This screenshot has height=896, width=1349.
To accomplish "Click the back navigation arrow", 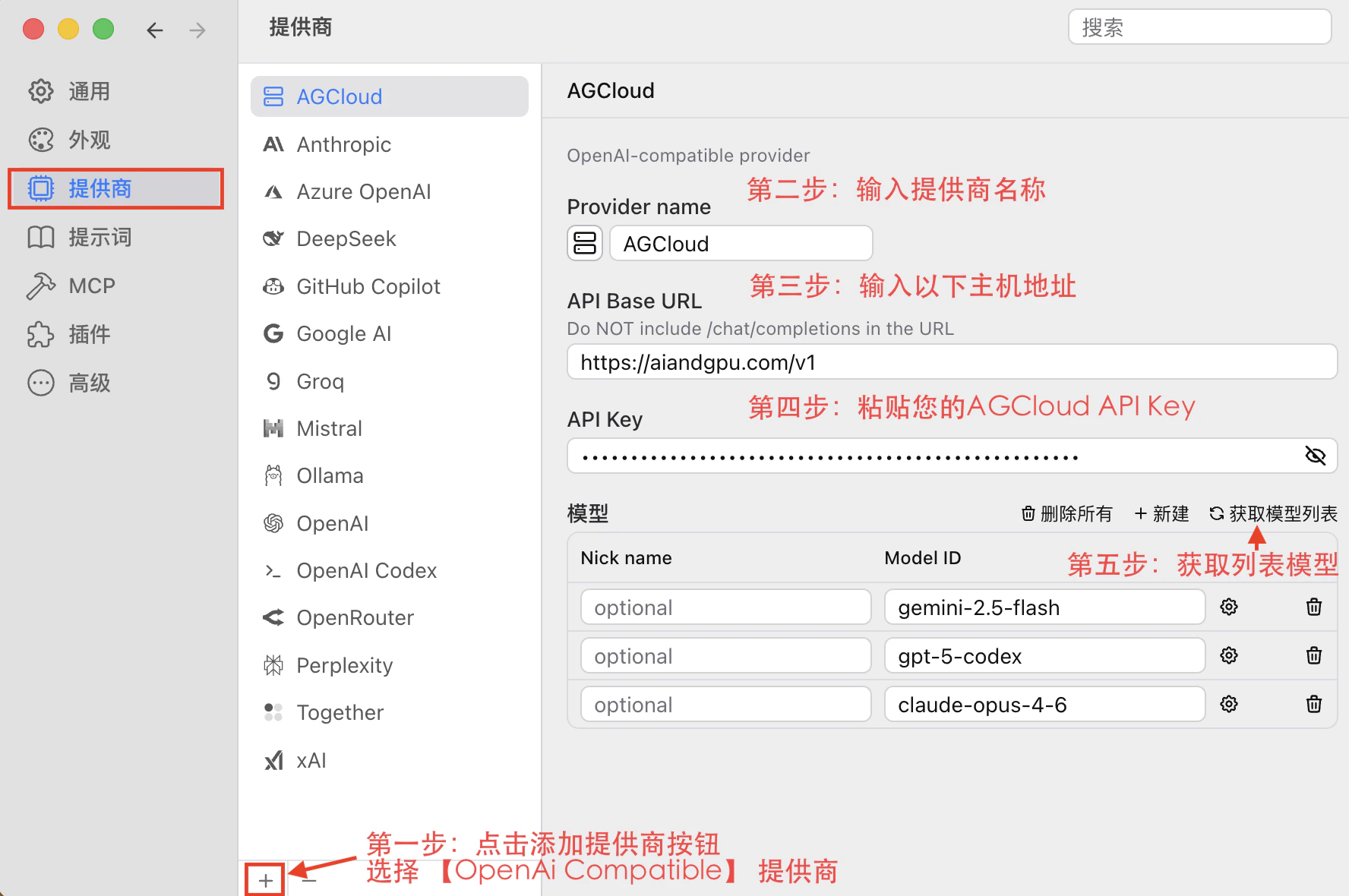I will [155, 30].
